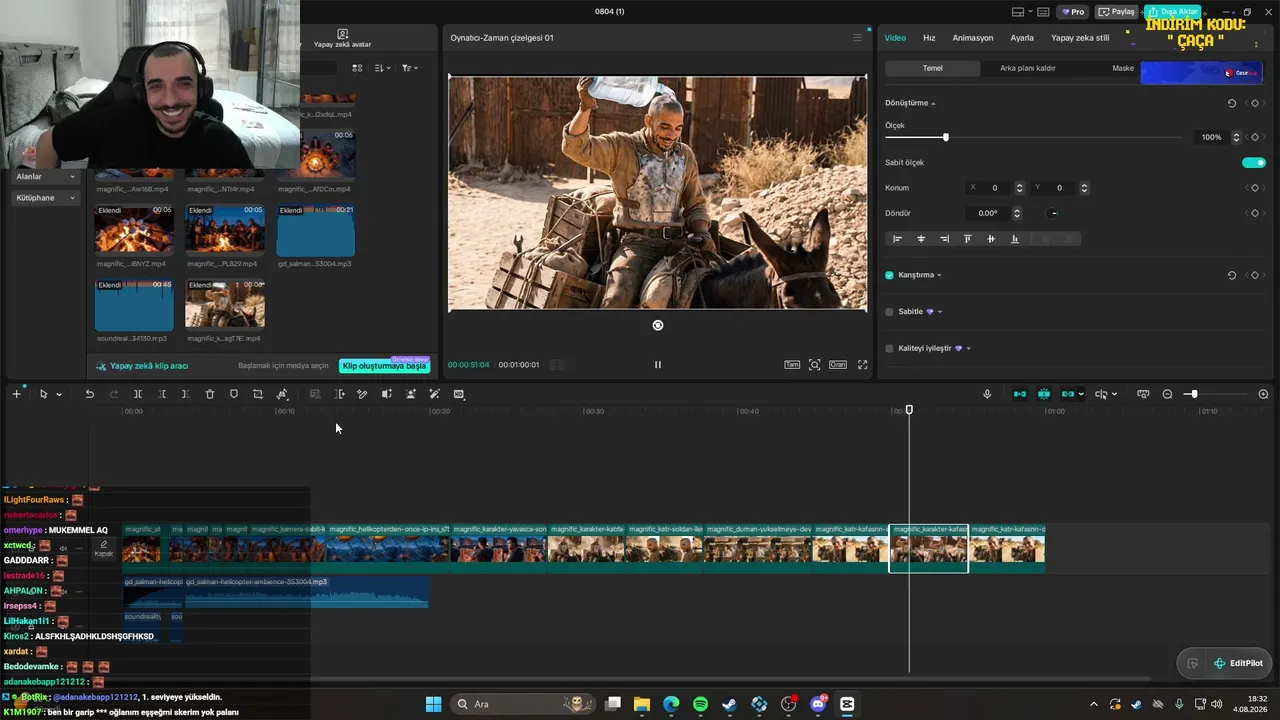The width and height of the screenshot is (1280, 720).
Task: Click the Döndür rotation dial
Action: (1054, 213)
